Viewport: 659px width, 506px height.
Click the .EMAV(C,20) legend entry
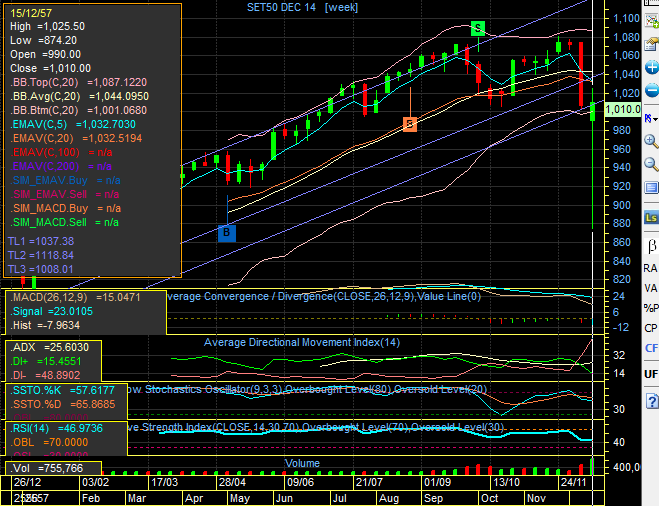click(76, 138)
